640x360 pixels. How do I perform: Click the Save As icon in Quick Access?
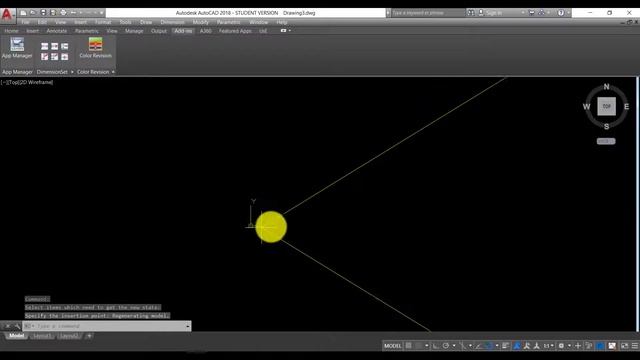(x=53, y=13)
